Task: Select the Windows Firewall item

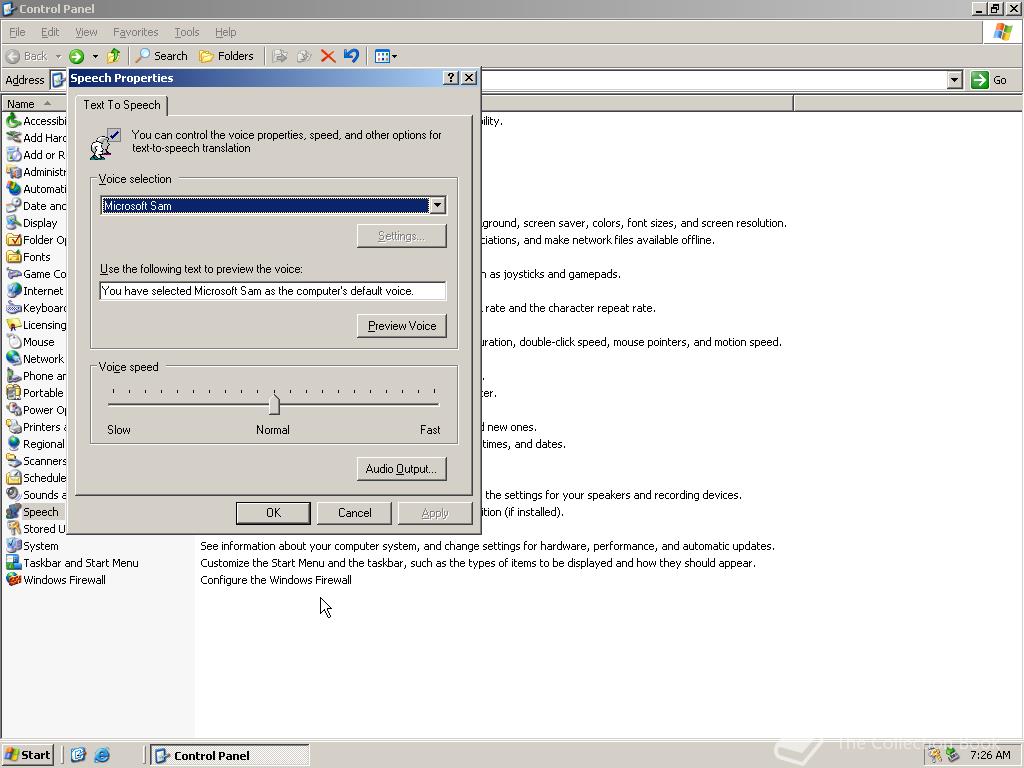Action: [56, 580]
